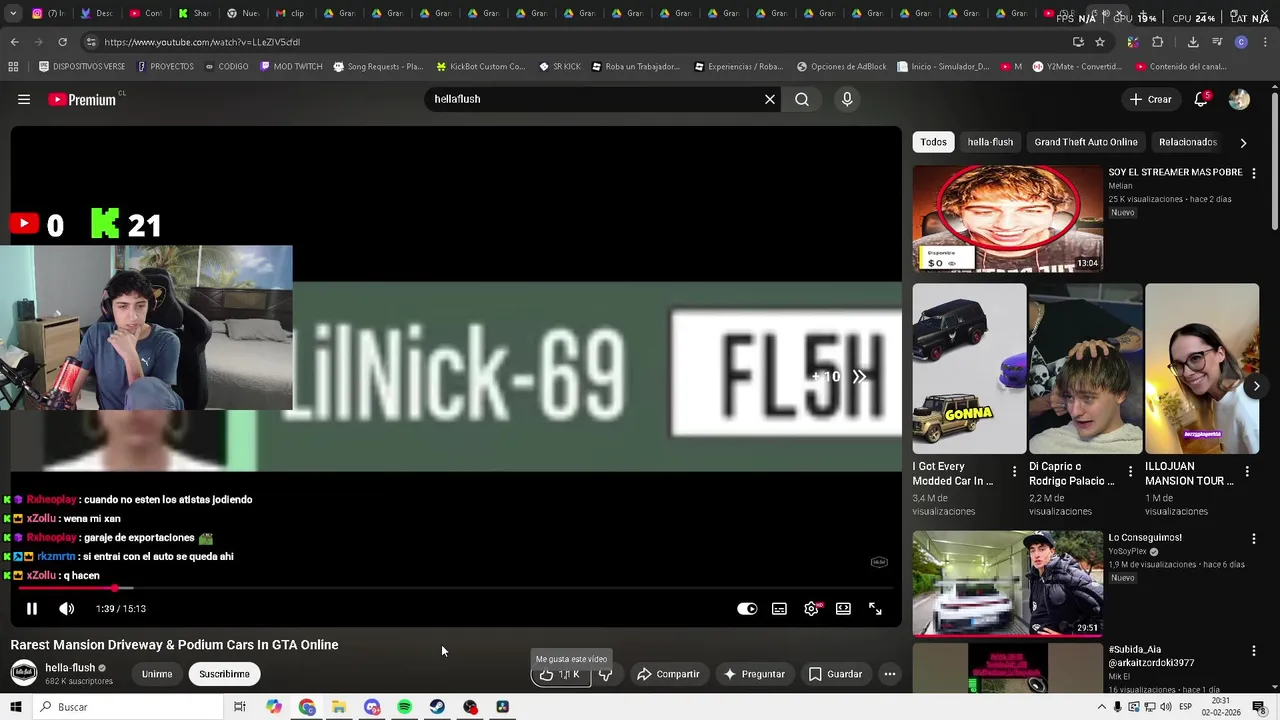This screenshot has width=1280, height=720.
Task: Reload the YouTube page
Action: [x=62, y=42]
